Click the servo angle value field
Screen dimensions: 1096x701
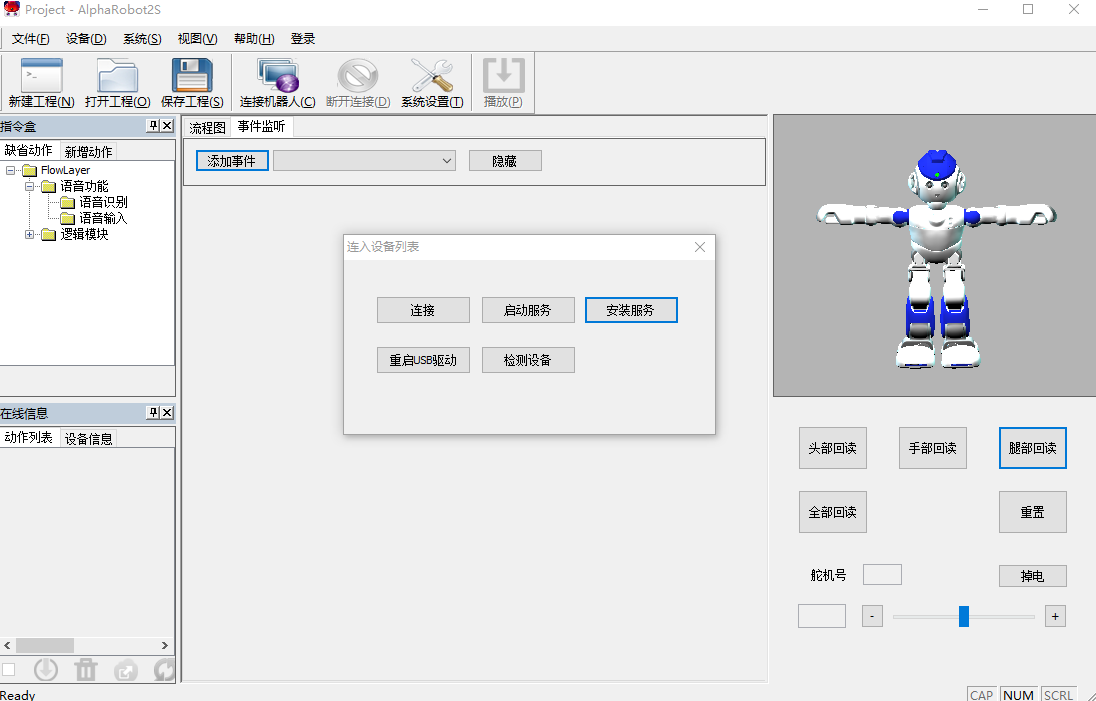pyautogui.click(x=822, y=616)
